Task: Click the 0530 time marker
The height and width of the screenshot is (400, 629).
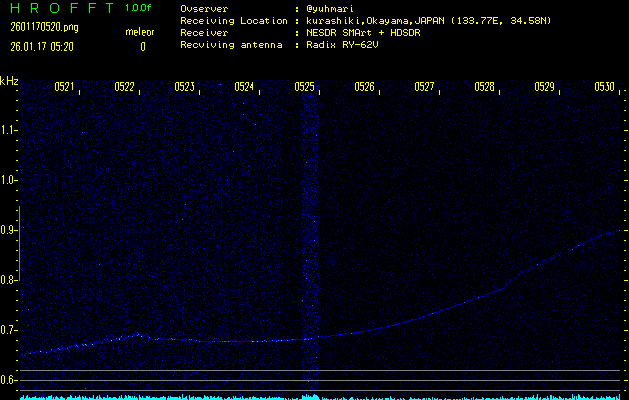Action: (x=604, y=87)
